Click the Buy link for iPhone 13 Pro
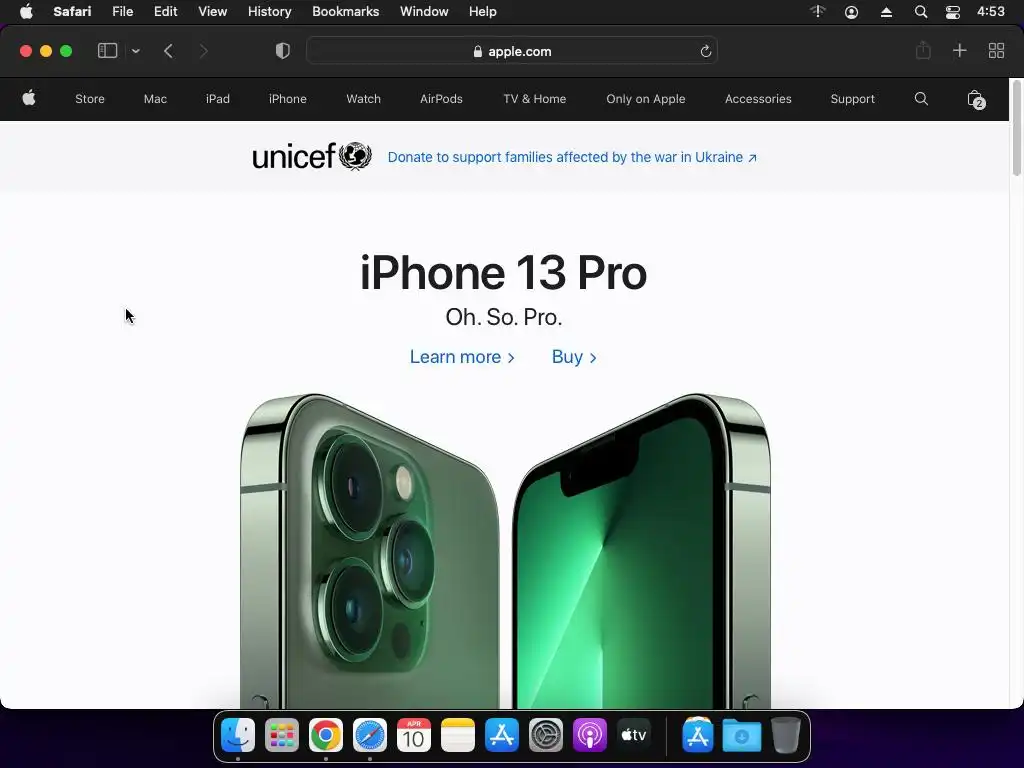 [x=573, y=357]
